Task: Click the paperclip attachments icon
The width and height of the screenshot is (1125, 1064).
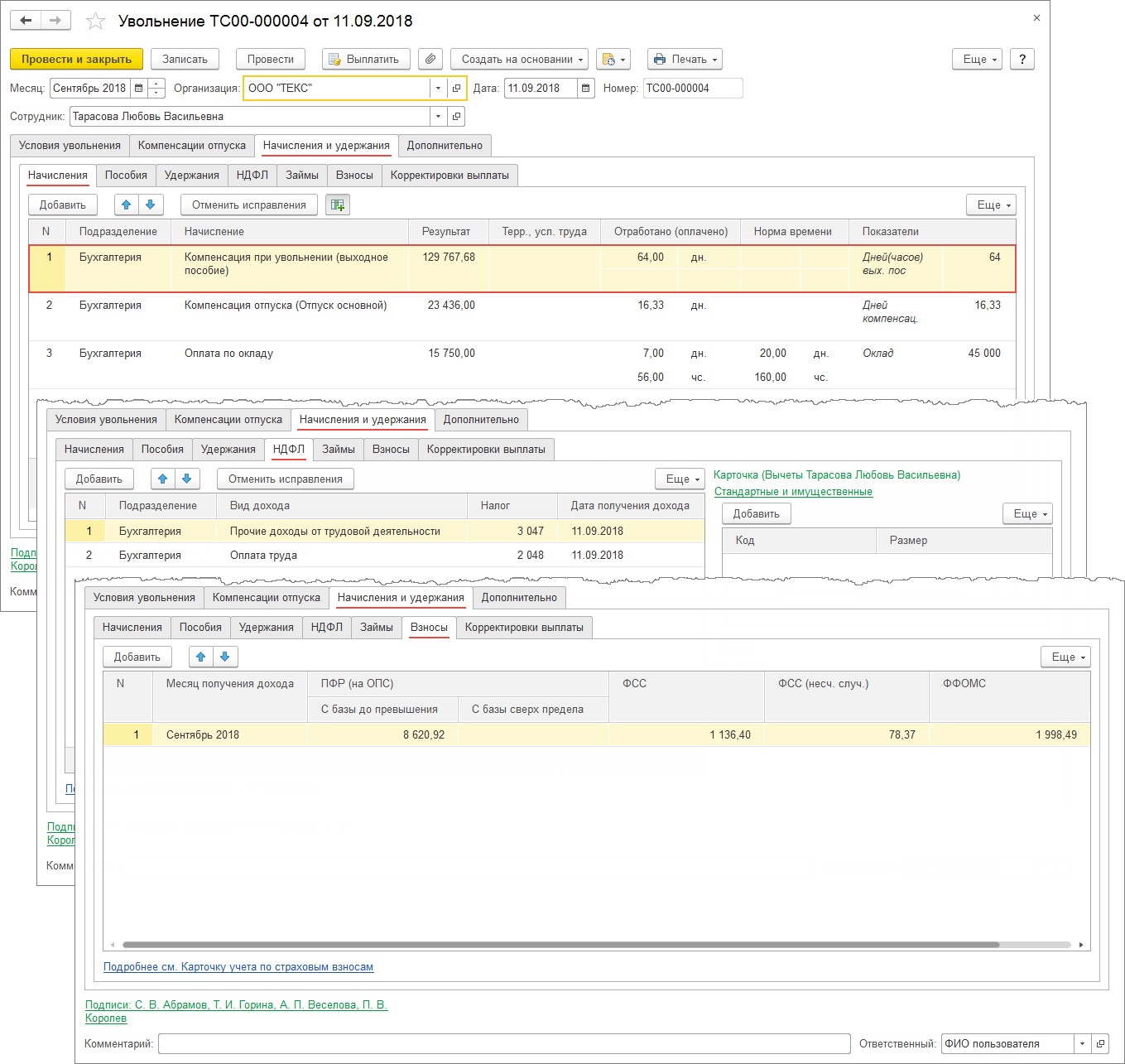Action: [x=430, y=59]
